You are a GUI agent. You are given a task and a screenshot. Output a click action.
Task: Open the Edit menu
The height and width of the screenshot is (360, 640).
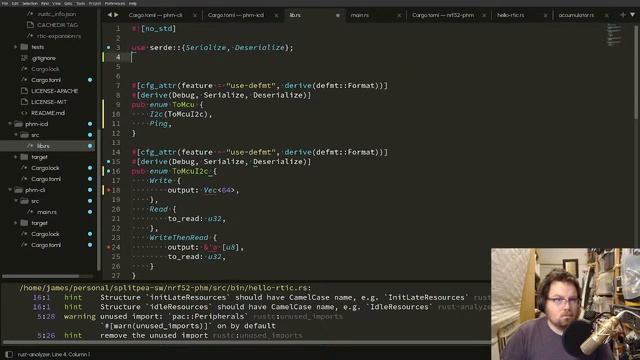click(16, 3)
